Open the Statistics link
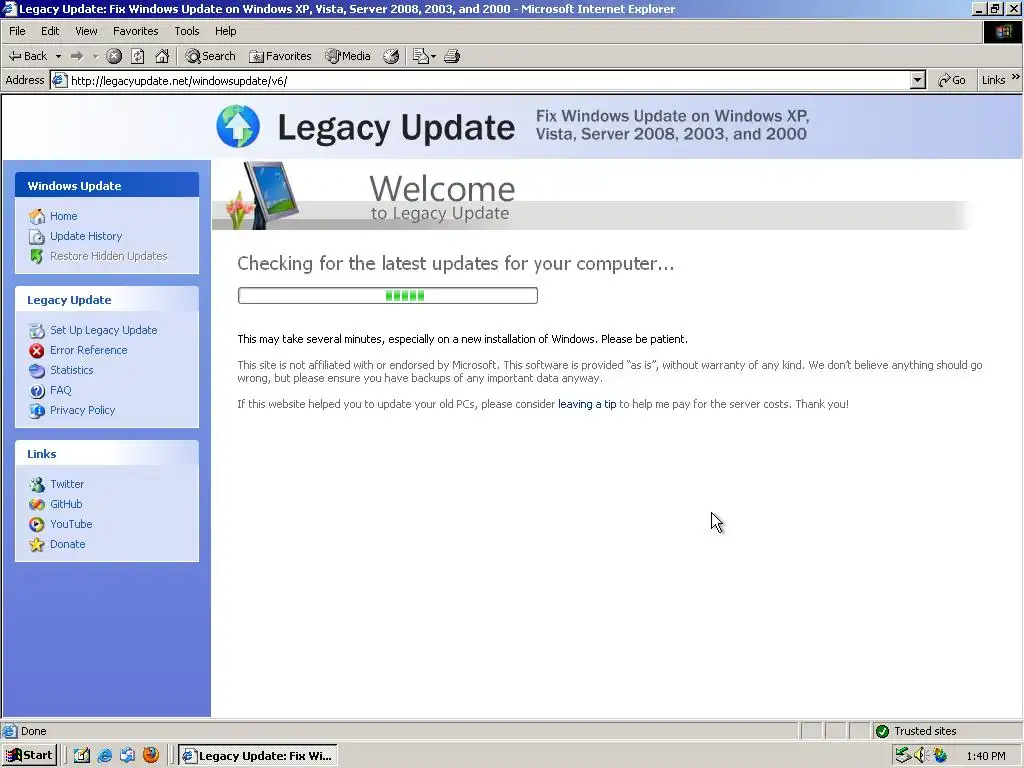Viewport: 1024px width, 768px height. tap(72, 370)
